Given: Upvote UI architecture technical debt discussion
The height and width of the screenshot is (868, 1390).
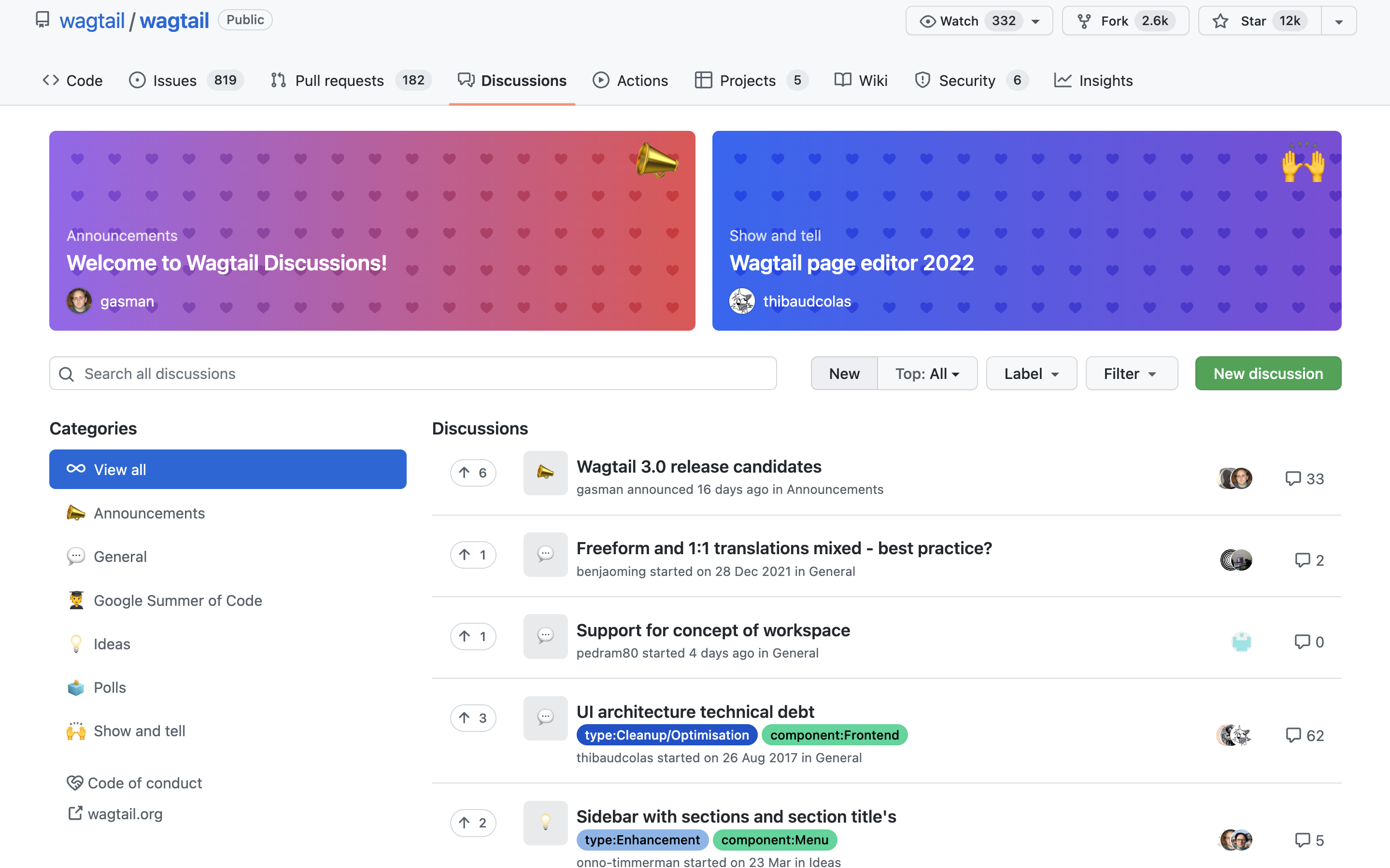Looking at the screenshot, I should [472, 717].
